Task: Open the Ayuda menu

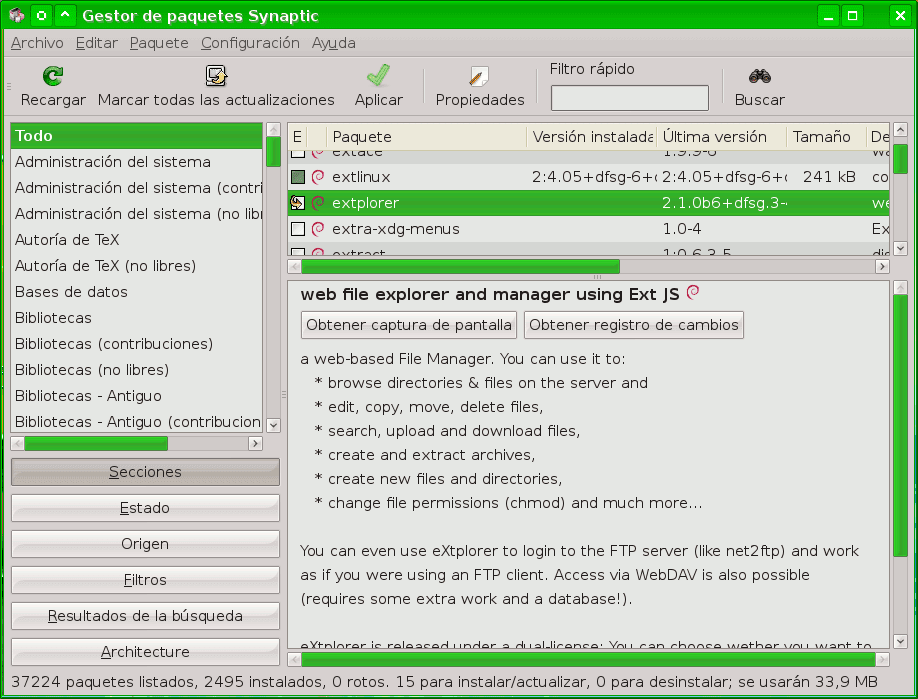Action: click(334, 43)
